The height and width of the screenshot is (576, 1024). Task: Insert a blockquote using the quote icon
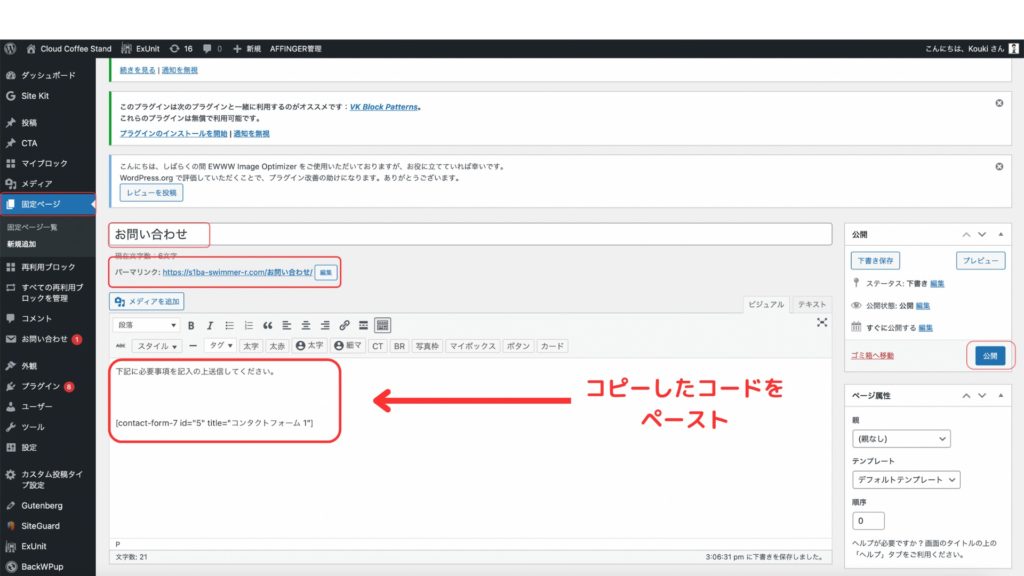(267, 325)
